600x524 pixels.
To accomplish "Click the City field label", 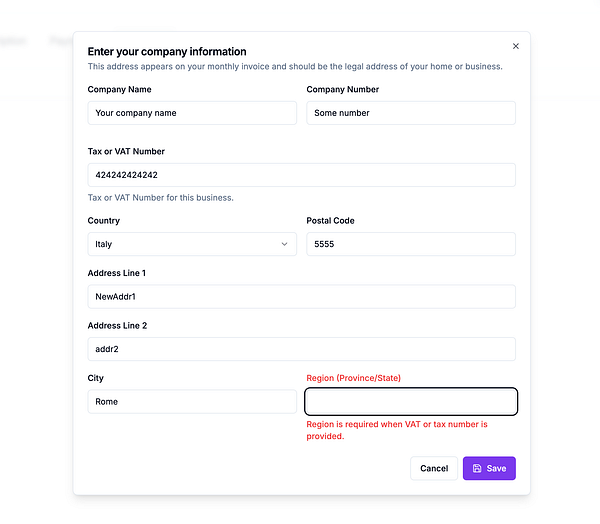I will click(96, 378).
